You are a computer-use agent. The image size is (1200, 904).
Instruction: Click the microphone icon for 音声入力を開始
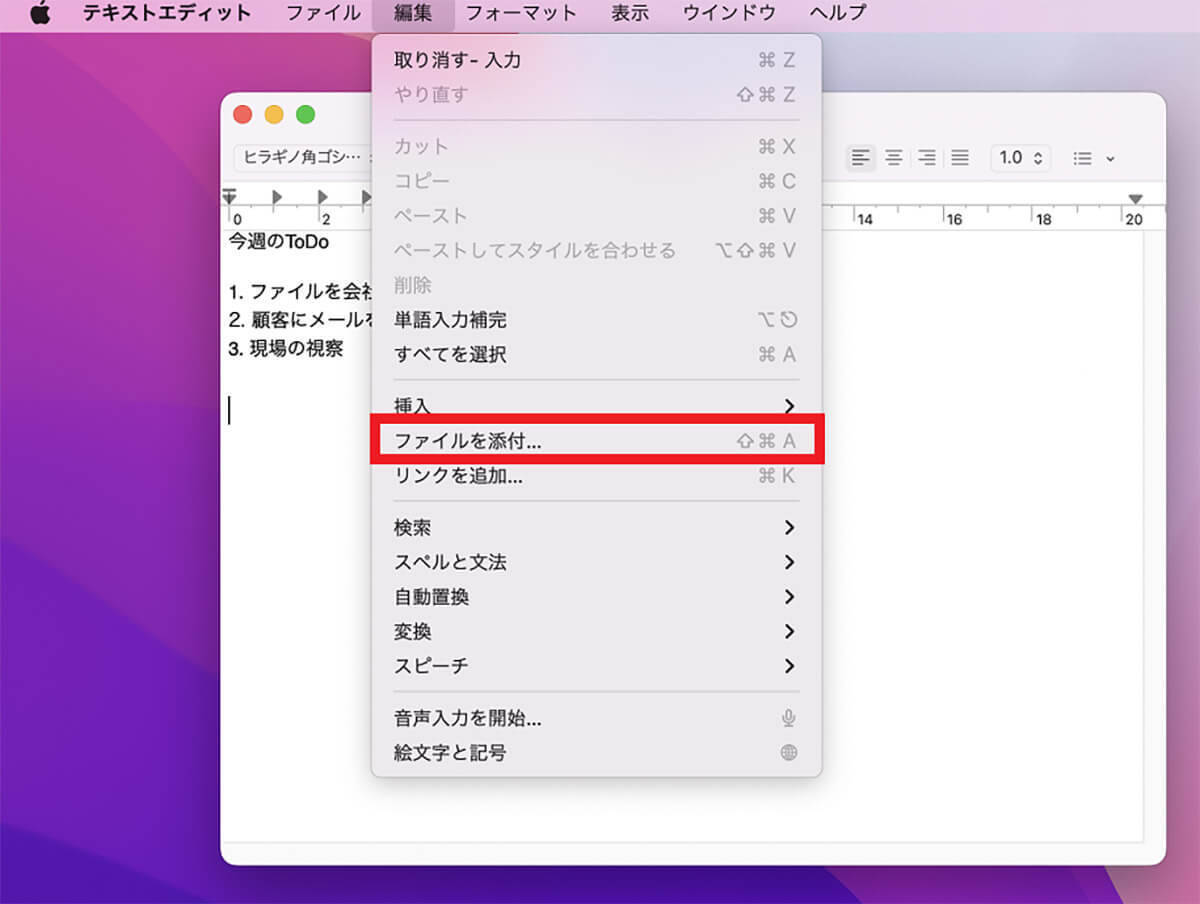pyautogui.click(x=789, y=718)
